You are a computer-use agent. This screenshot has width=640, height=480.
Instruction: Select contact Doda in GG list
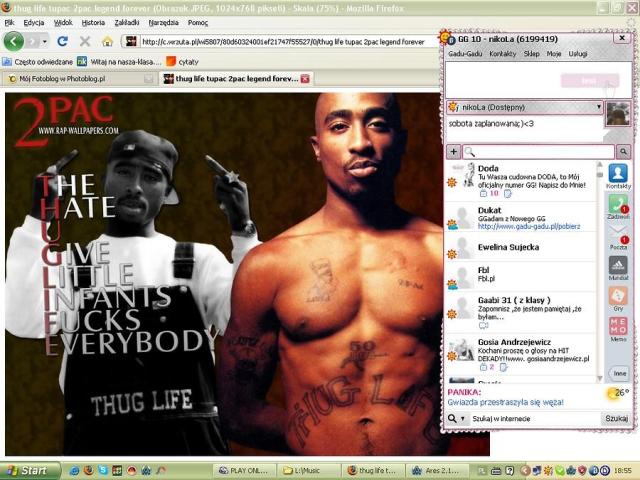[520, 180]
